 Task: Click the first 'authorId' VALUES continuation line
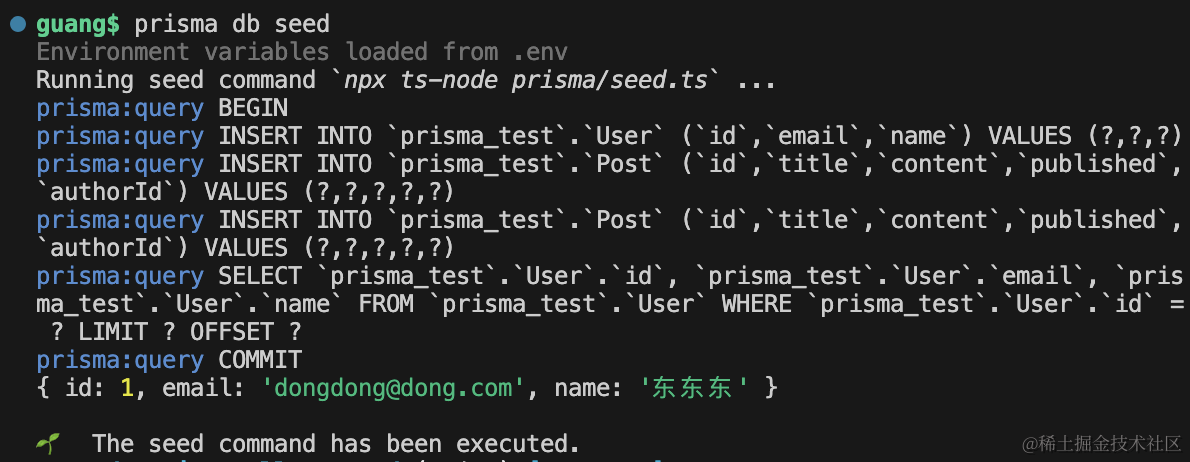[x=245, y=193]
